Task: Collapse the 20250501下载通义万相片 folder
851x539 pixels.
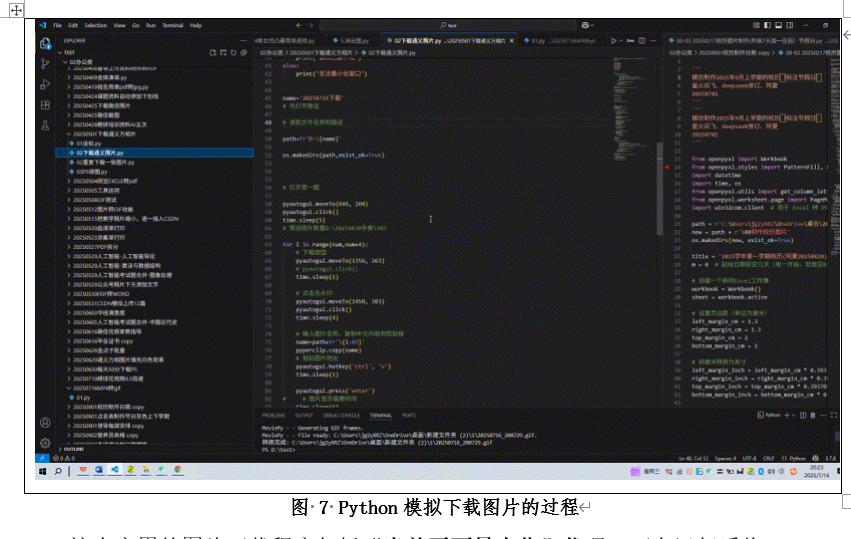Action: [103, 134]
